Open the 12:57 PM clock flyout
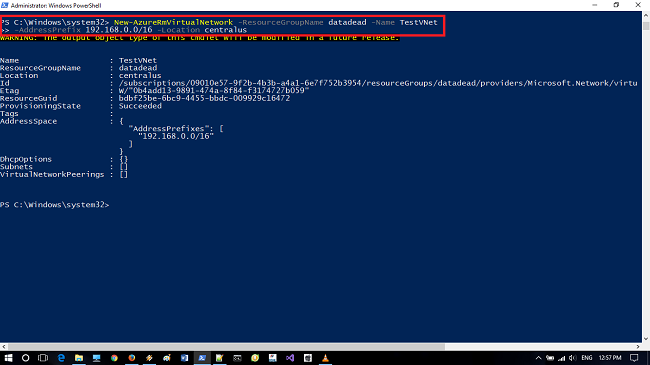Viewport: 650px width, 365px height. tap(610, 358)
